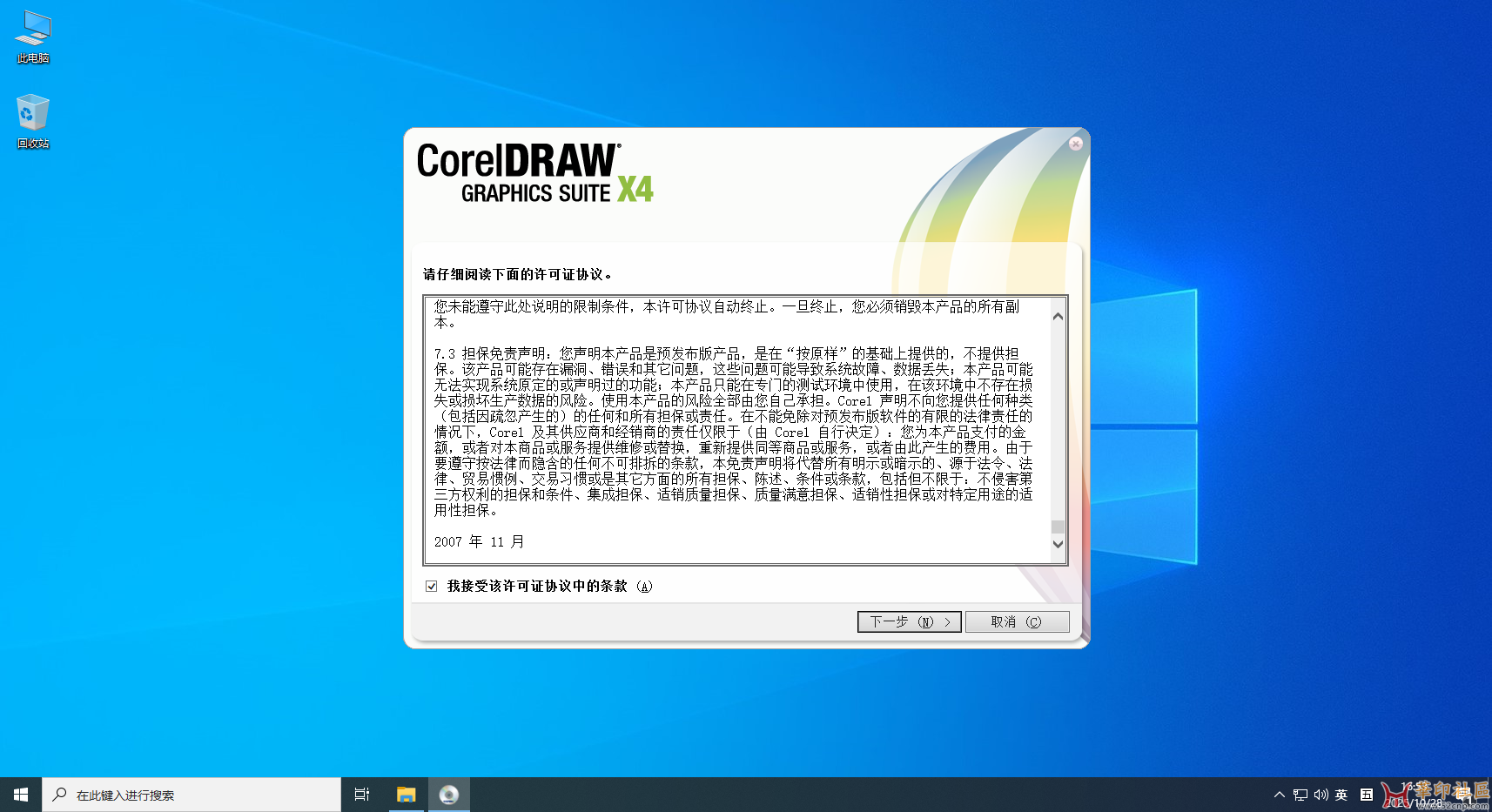The height and width of the screenshot is (812, 1492).
Task: Click the search magnifier in the taskbar search box
Action: [x=58, y=794]
